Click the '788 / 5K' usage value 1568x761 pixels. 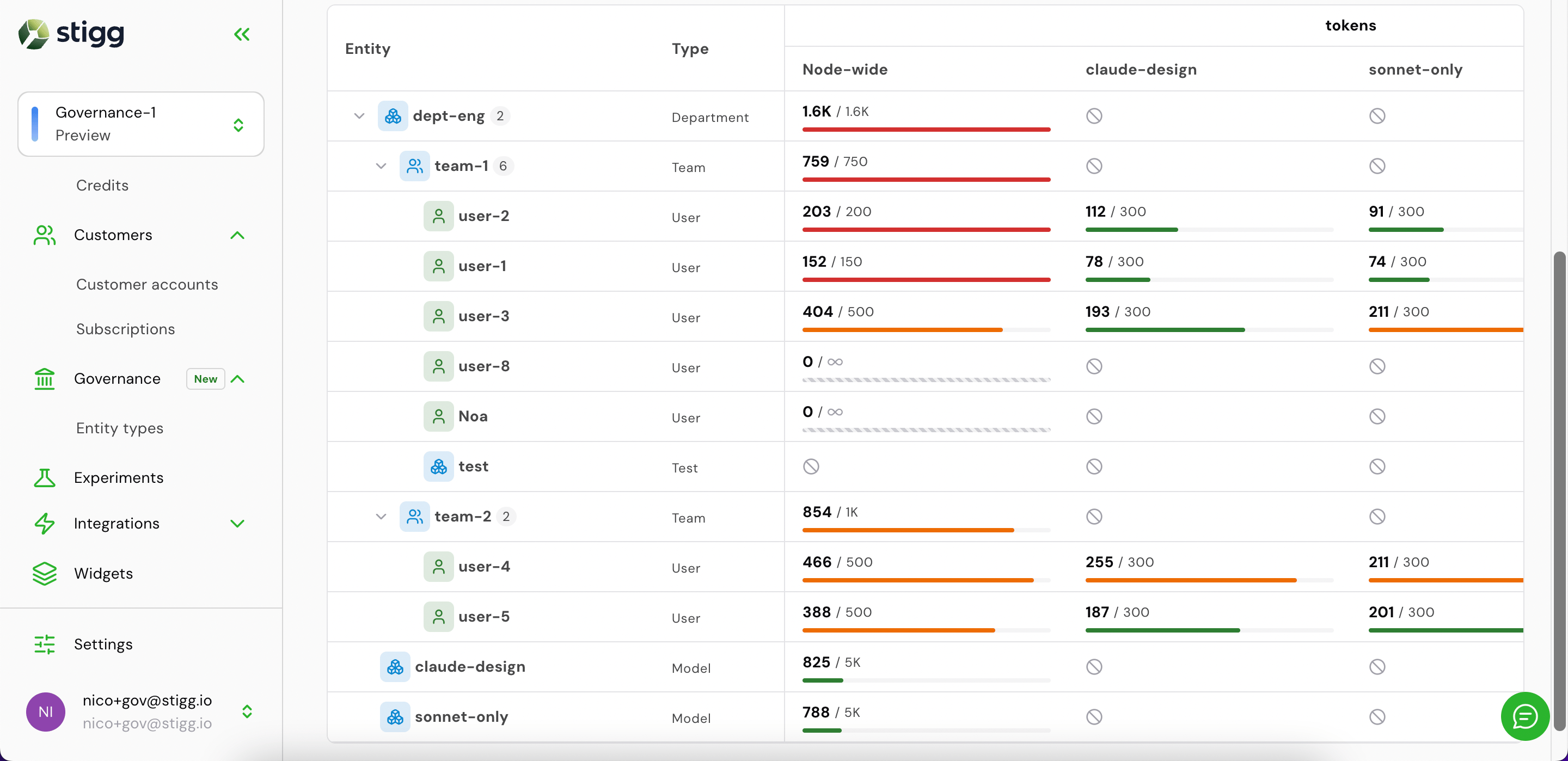point(831,713)
